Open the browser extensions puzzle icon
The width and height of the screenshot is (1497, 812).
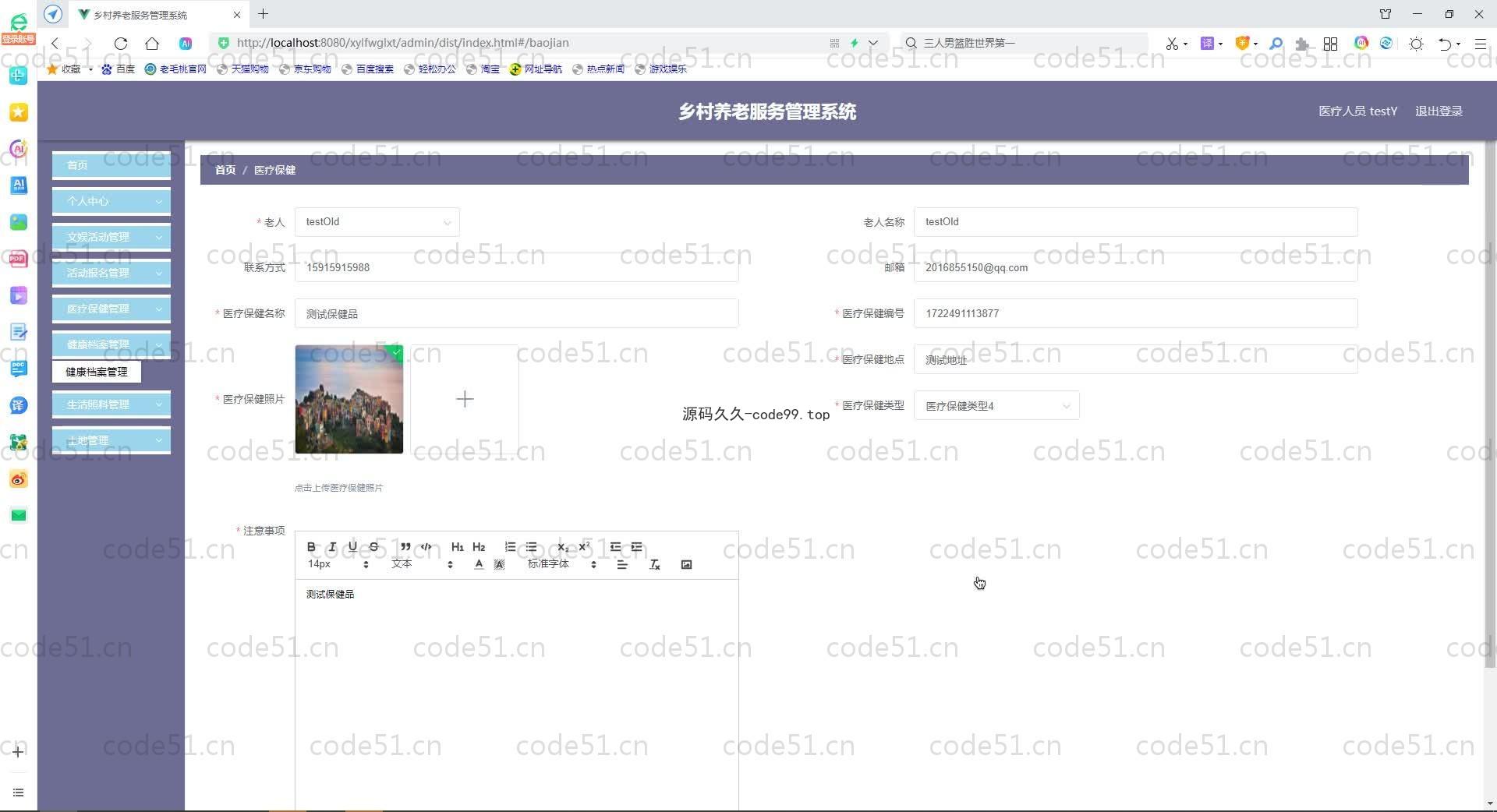pos(1301,44)
